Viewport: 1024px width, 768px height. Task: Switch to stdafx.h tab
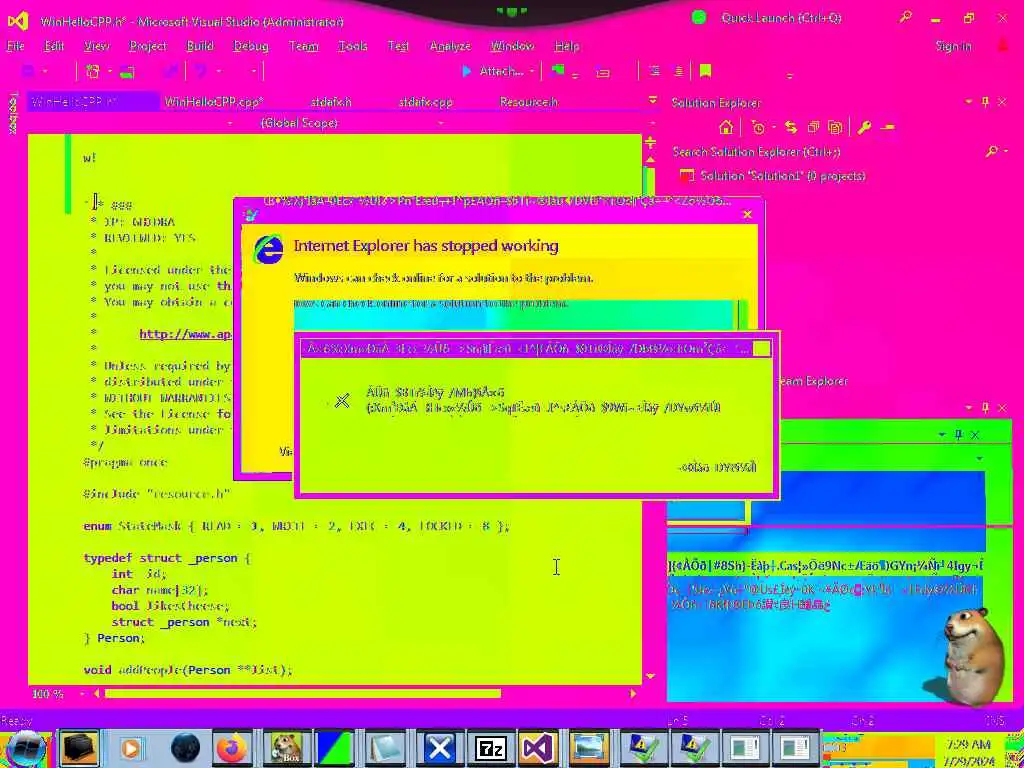(x=331, y=102)
